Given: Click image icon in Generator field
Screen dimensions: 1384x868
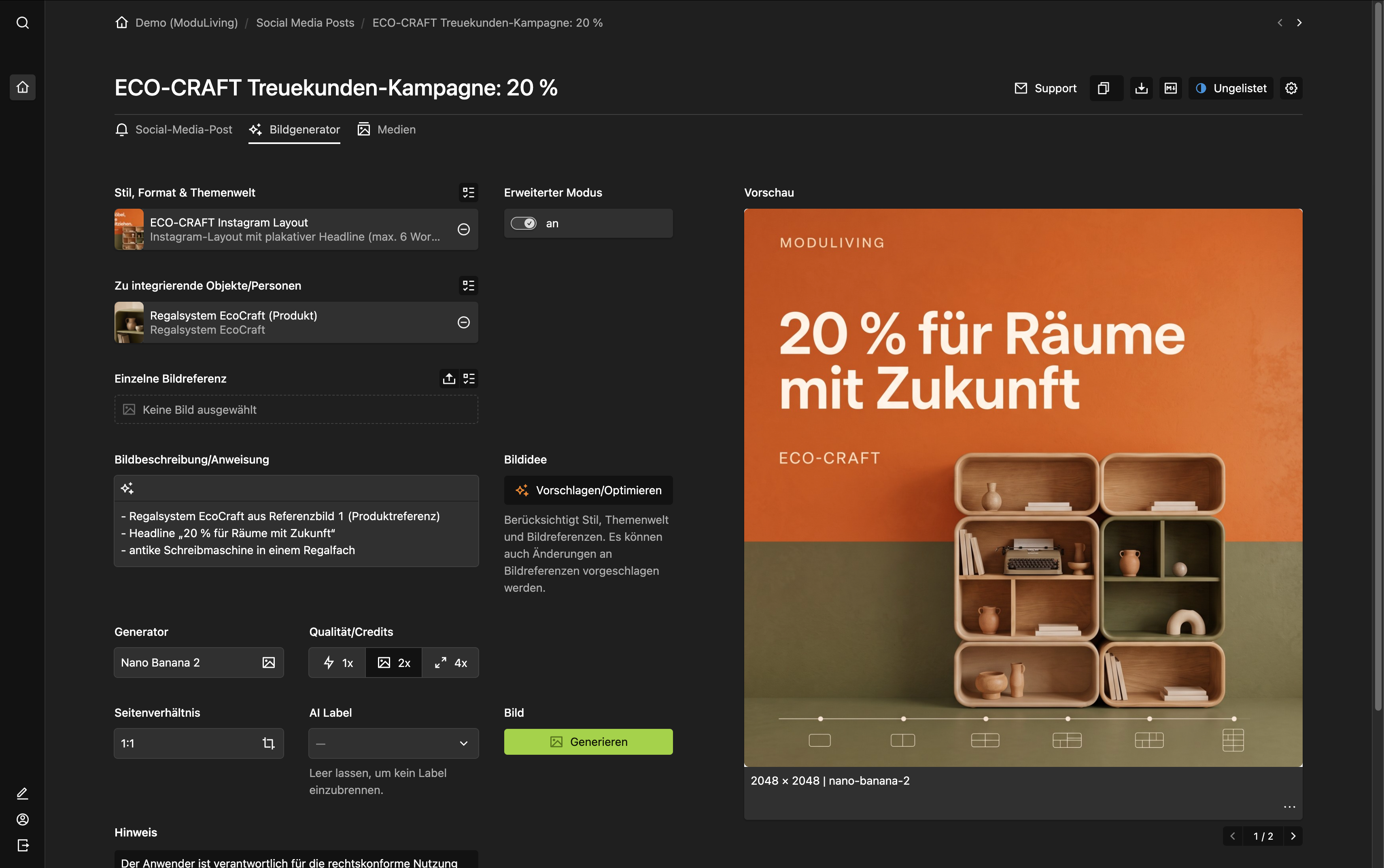Looking at the screenshot, I should coord(268,663).
